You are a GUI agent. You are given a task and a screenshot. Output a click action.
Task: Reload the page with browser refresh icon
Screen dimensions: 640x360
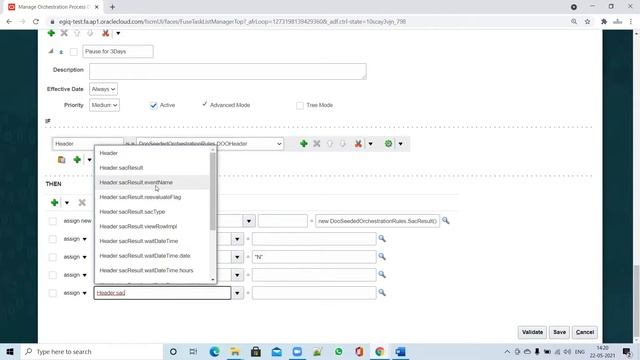pos(36,22)
